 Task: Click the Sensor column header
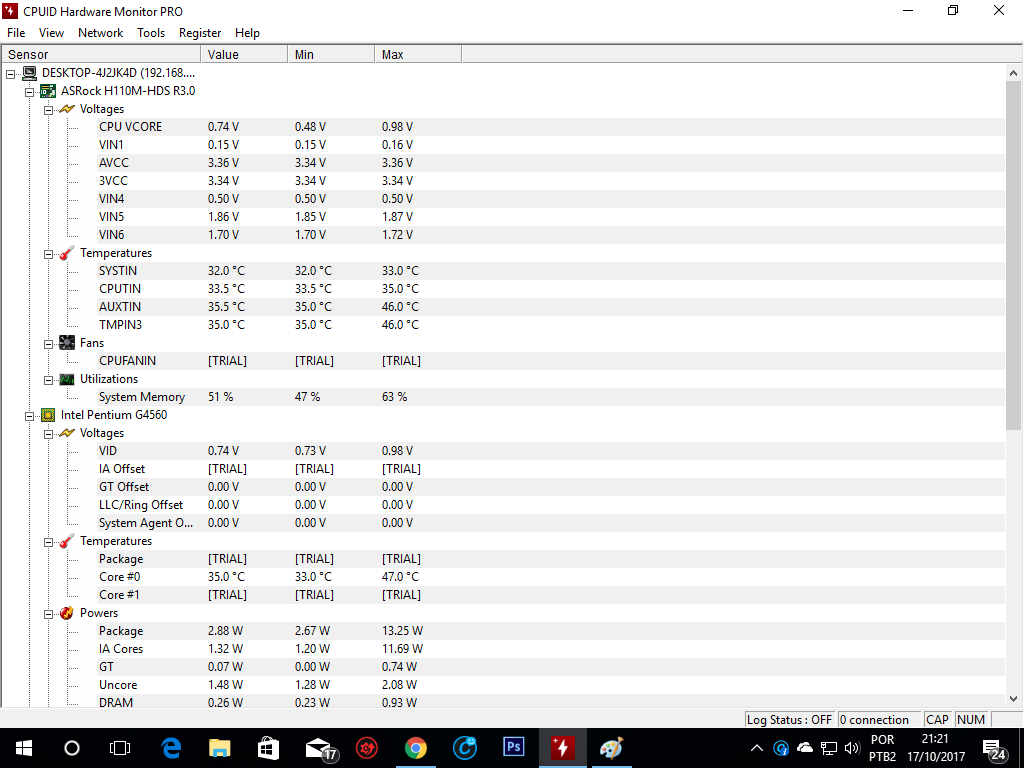tap(101, 54)
